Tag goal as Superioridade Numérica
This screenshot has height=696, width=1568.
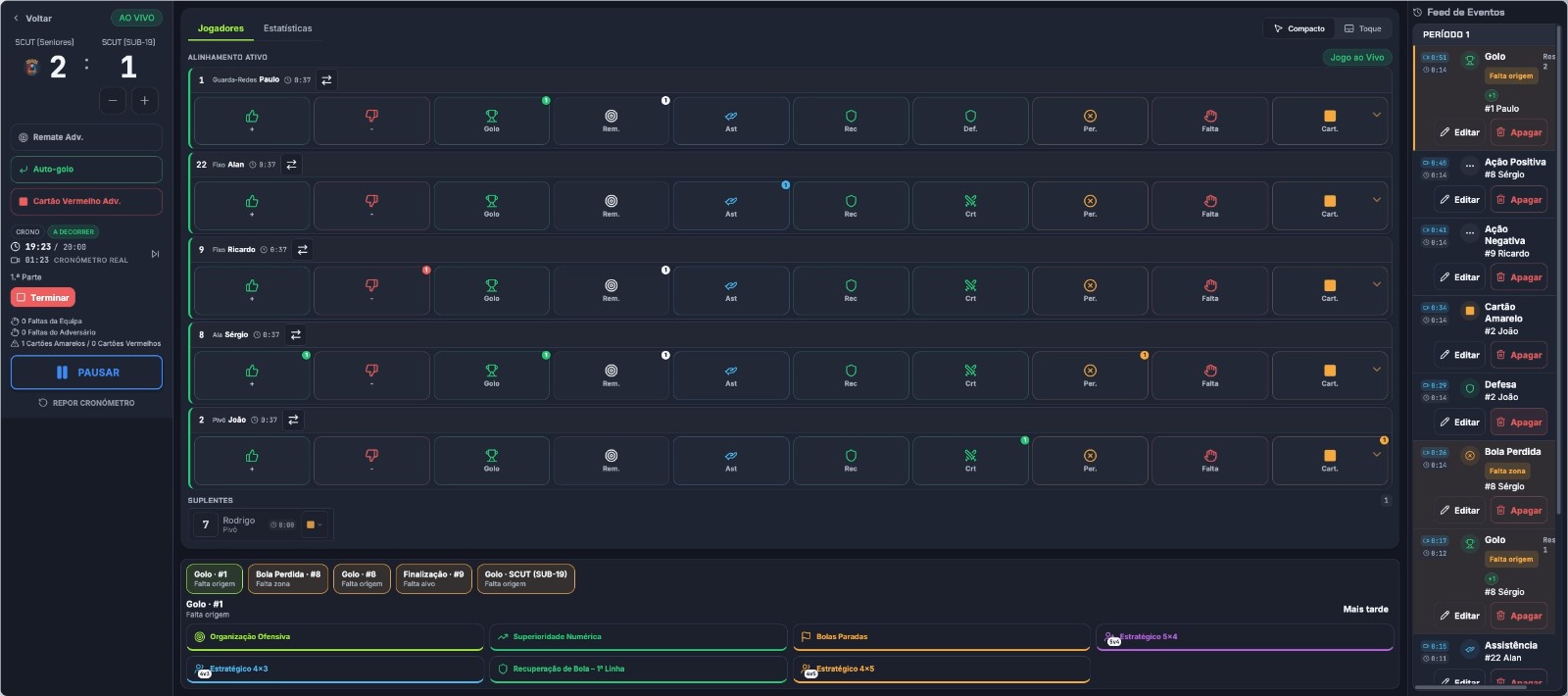638,637
